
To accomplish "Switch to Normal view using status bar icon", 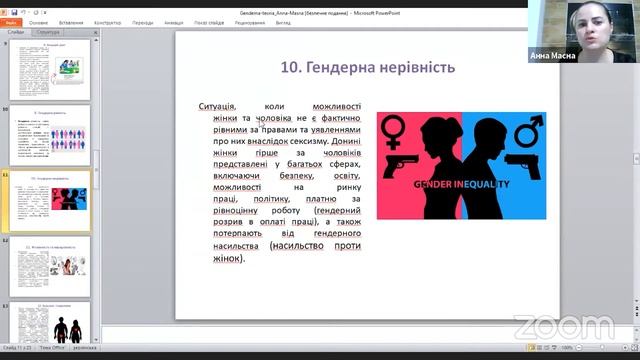I will point(531,348).
